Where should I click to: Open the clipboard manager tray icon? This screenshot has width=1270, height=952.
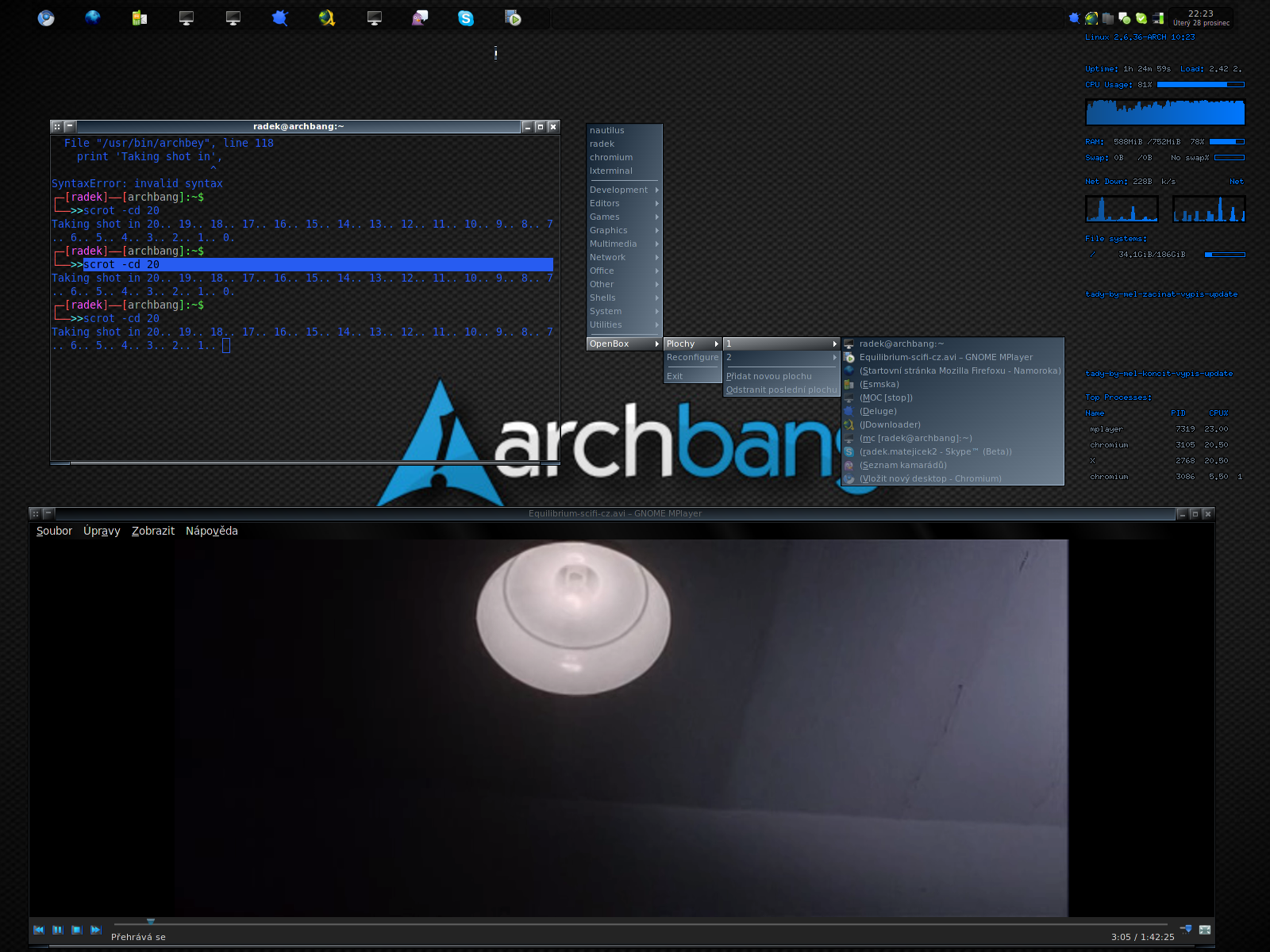tap(1108, 18)
